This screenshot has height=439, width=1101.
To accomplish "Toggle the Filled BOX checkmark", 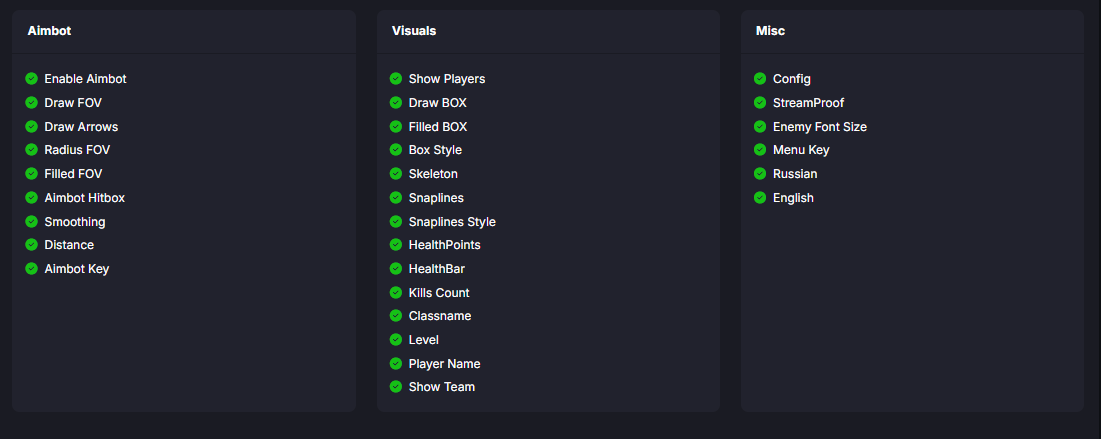I will pyautogui.click(x=396, y=127).
